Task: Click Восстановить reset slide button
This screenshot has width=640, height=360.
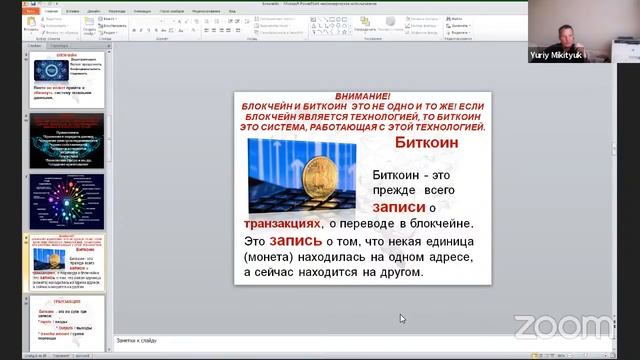Action: point(112,26)
